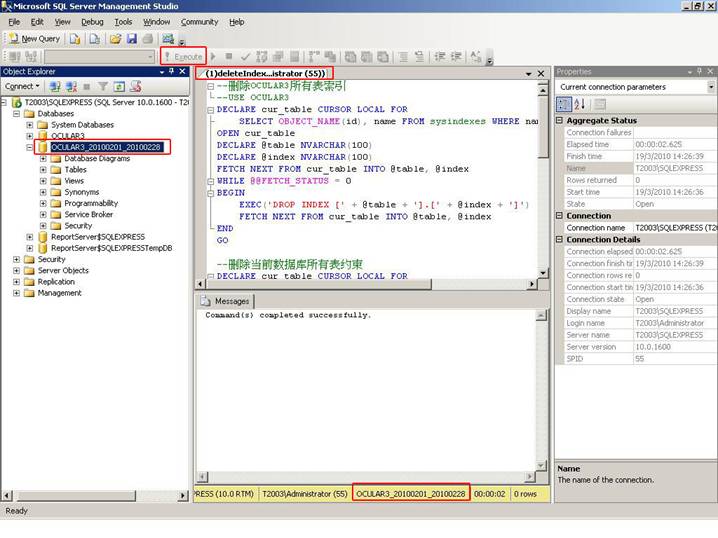Select the Synonyms folder
The width and height of the screenshot is (718, 538).
point(82,192)
